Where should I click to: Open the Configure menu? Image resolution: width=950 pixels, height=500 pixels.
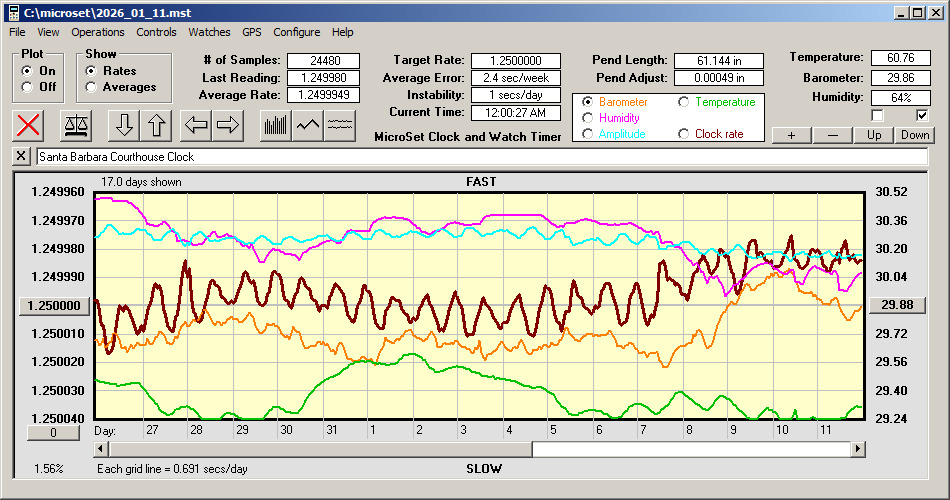click(x=297, y=32)
